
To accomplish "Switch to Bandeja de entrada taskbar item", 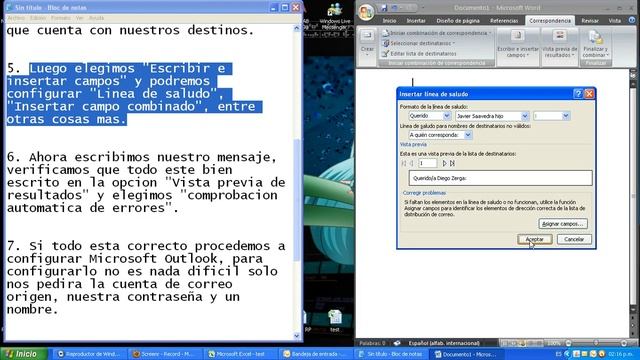I will point(315,354).
